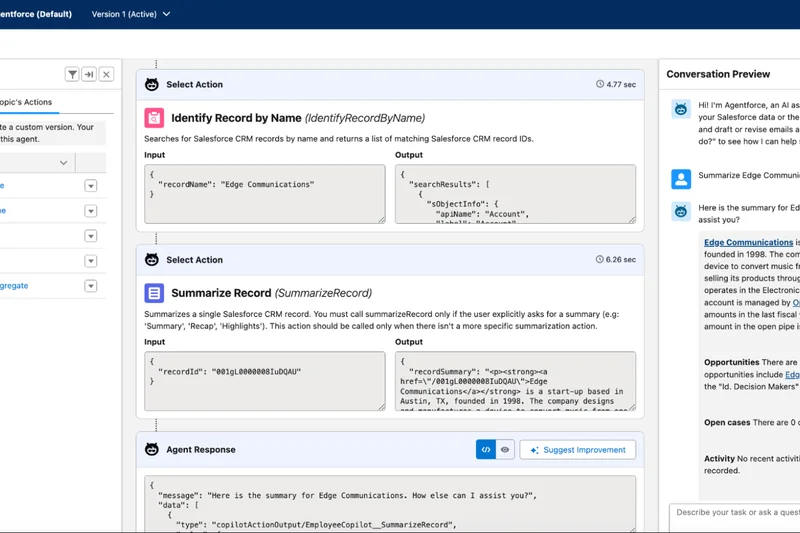Switch Agent Response to preview eye view
The image size is (800, 533).
pyautogui.click(x=505, y=449)
